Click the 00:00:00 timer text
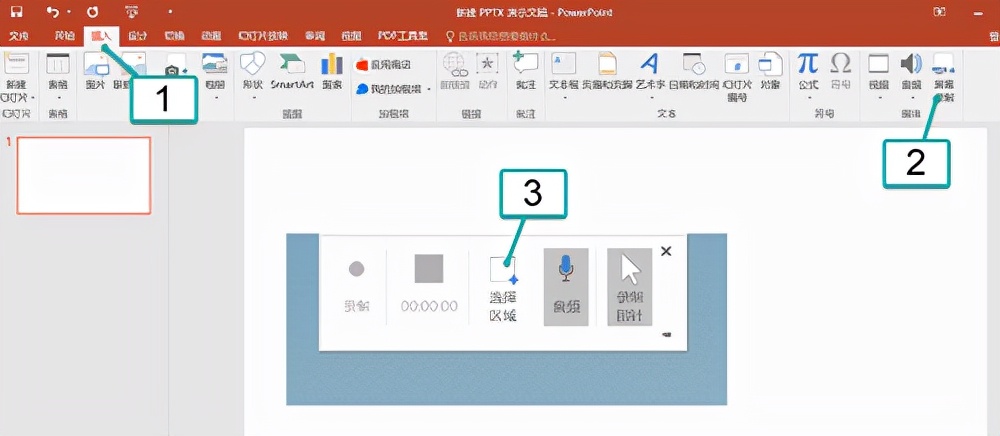Screen dimensions: 1000x436 tap(429, 307)
